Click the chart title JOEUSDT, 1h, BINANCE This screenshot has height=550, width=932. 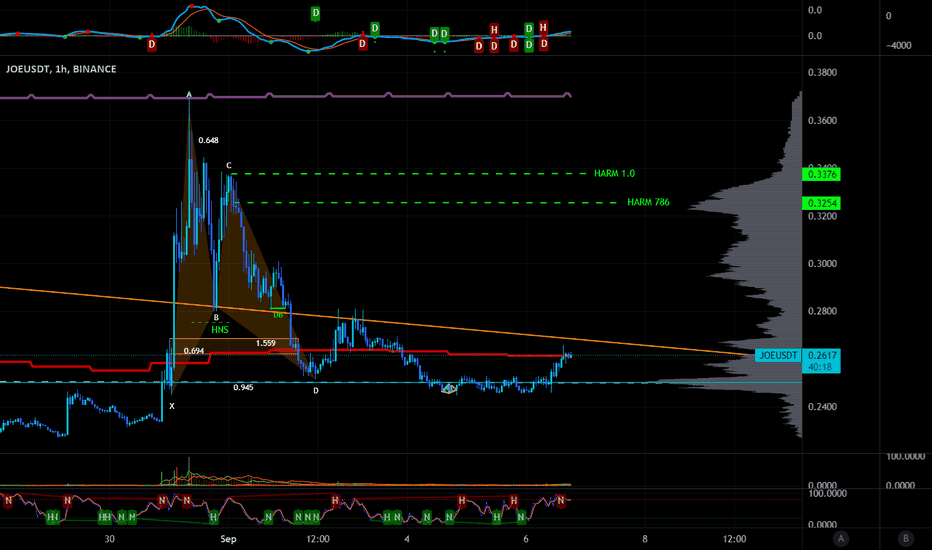(61, 69)
